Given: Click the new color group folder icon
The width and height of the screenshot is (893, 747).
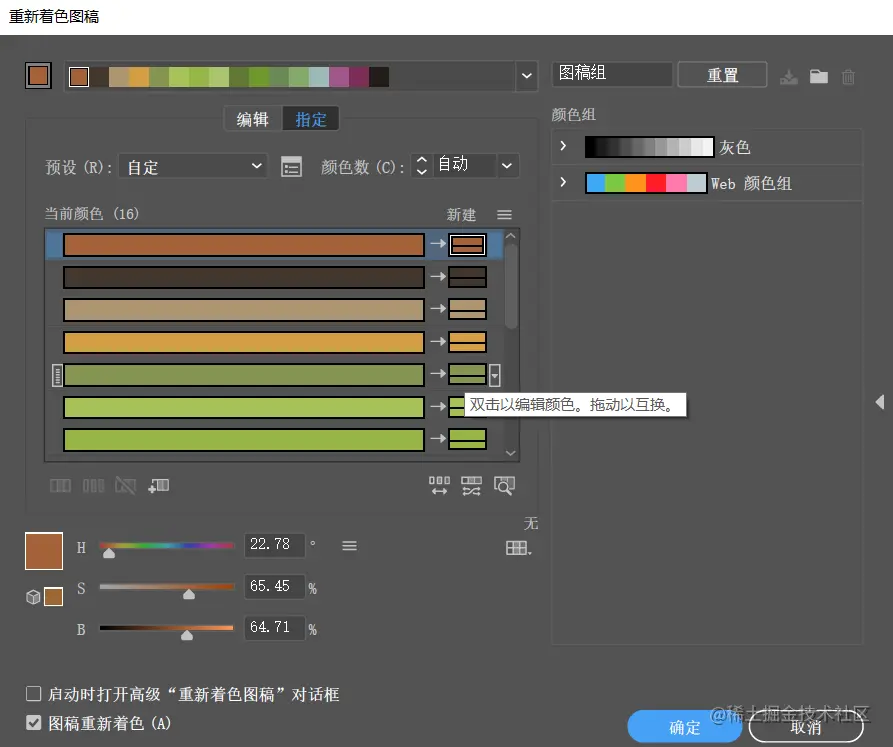Looking at the screenshot, I should (x=818, y=76).
